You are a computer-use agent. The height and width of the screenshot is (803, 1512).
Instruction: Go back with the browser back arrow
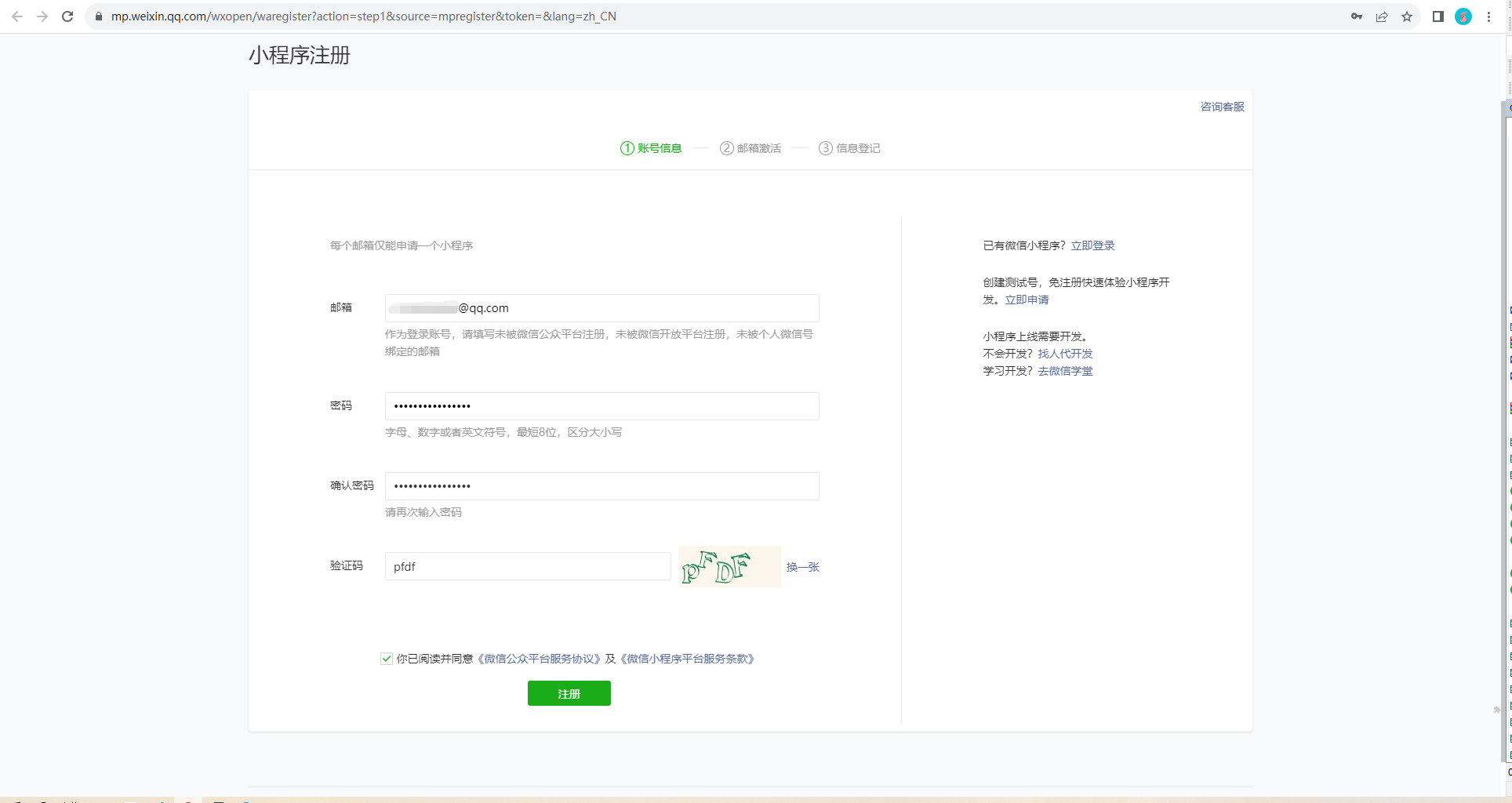coord(17,16)
